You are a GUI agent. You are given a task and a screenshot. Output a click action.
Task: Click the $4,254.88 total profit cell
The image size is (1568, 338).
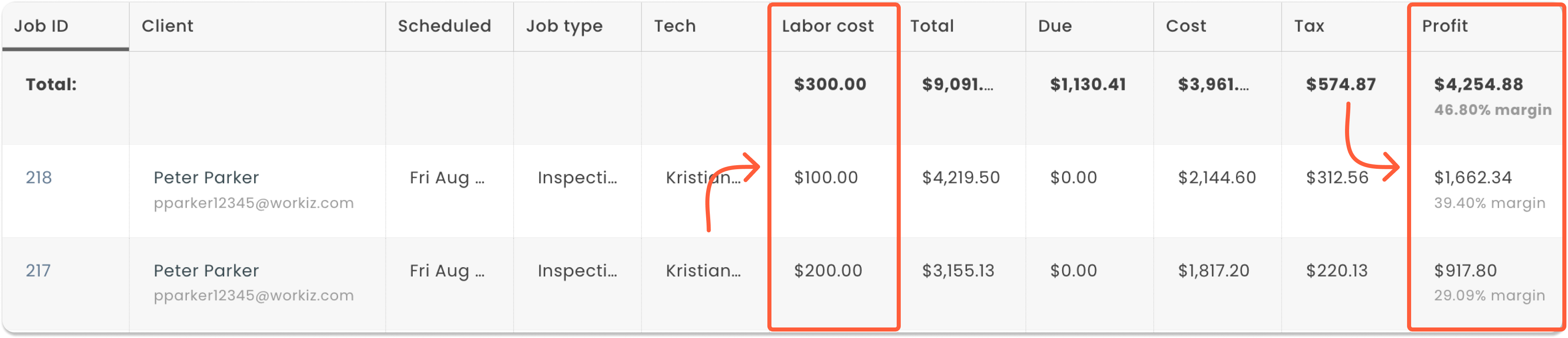pyautogui.click(x=1478, y=85)
